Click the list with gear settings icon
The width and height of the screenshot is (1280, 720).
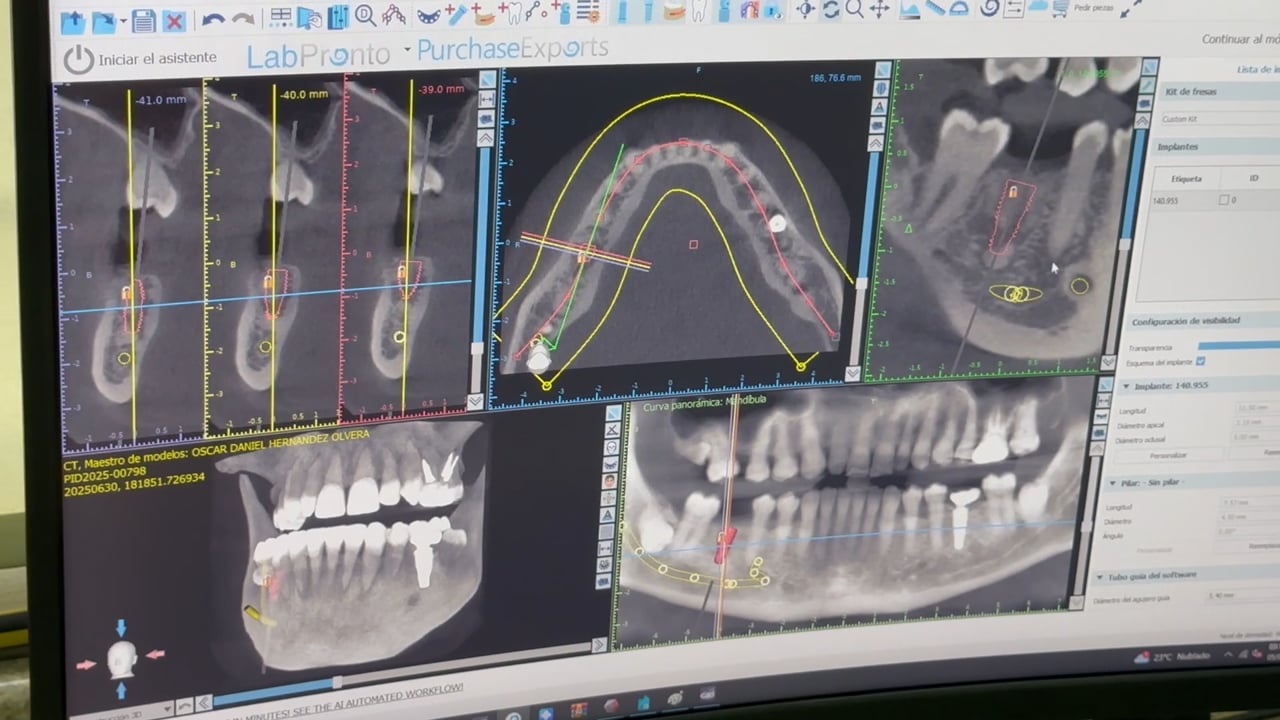(589, 12)
